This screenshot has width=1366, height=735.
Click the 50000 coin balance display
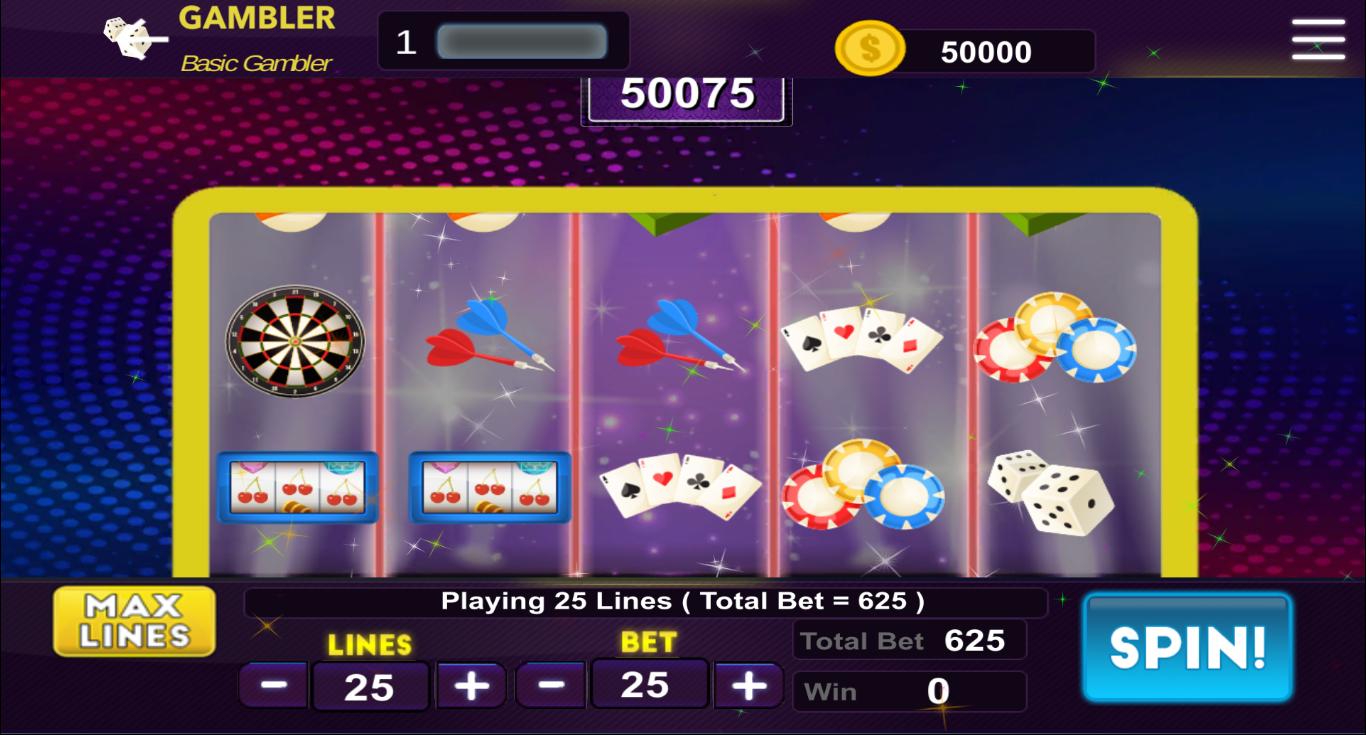[986, 52]
